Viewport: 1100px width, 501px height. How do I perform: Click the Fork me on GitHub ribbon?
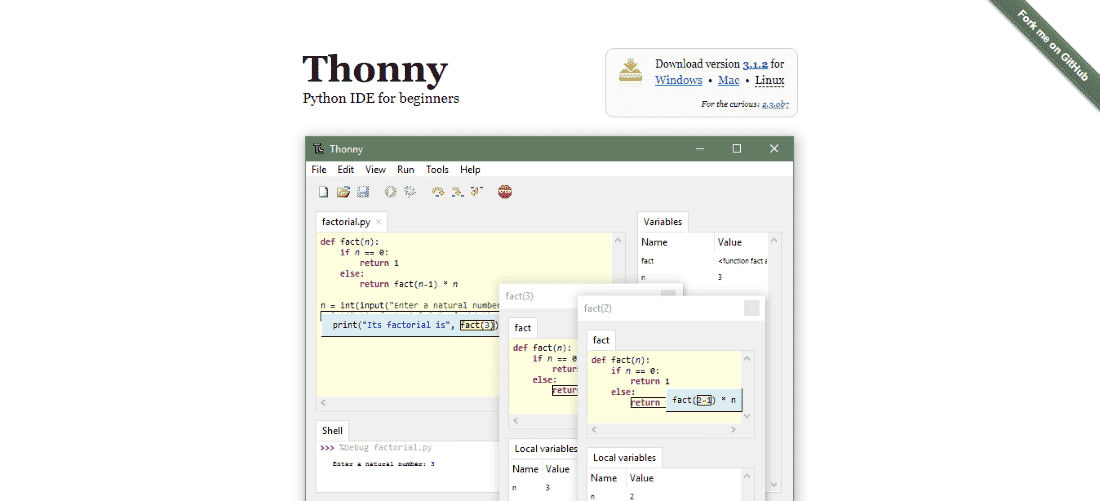point(1052,48)
